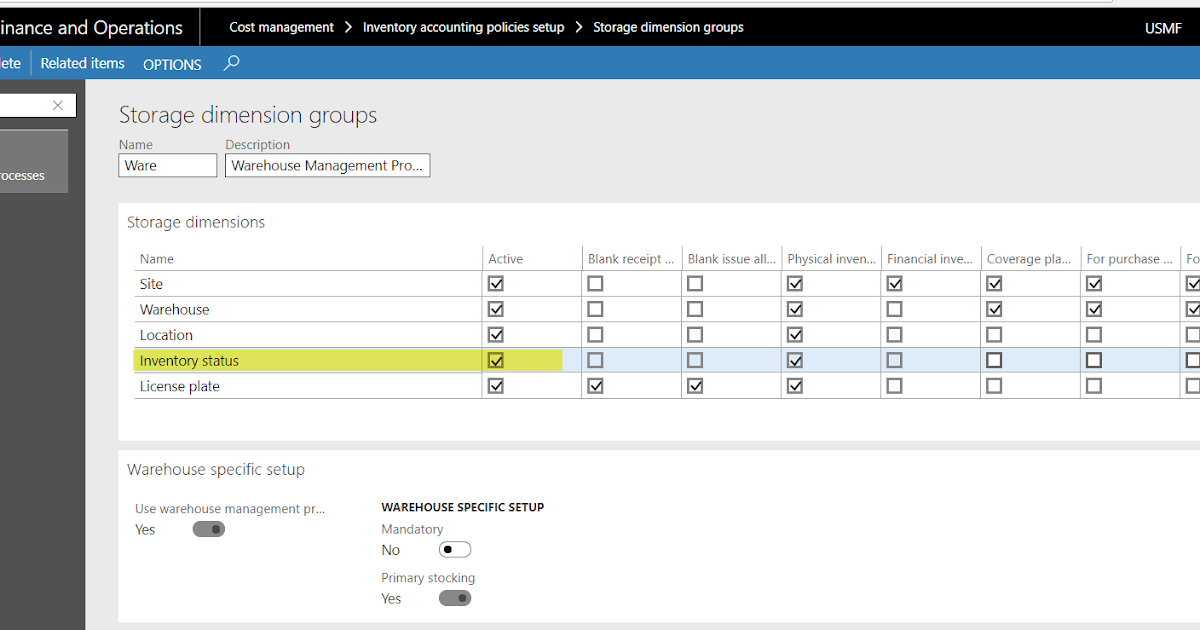Toggle Use warehouse management processes switch
The image size is (1200, 630).
(209, 529)
